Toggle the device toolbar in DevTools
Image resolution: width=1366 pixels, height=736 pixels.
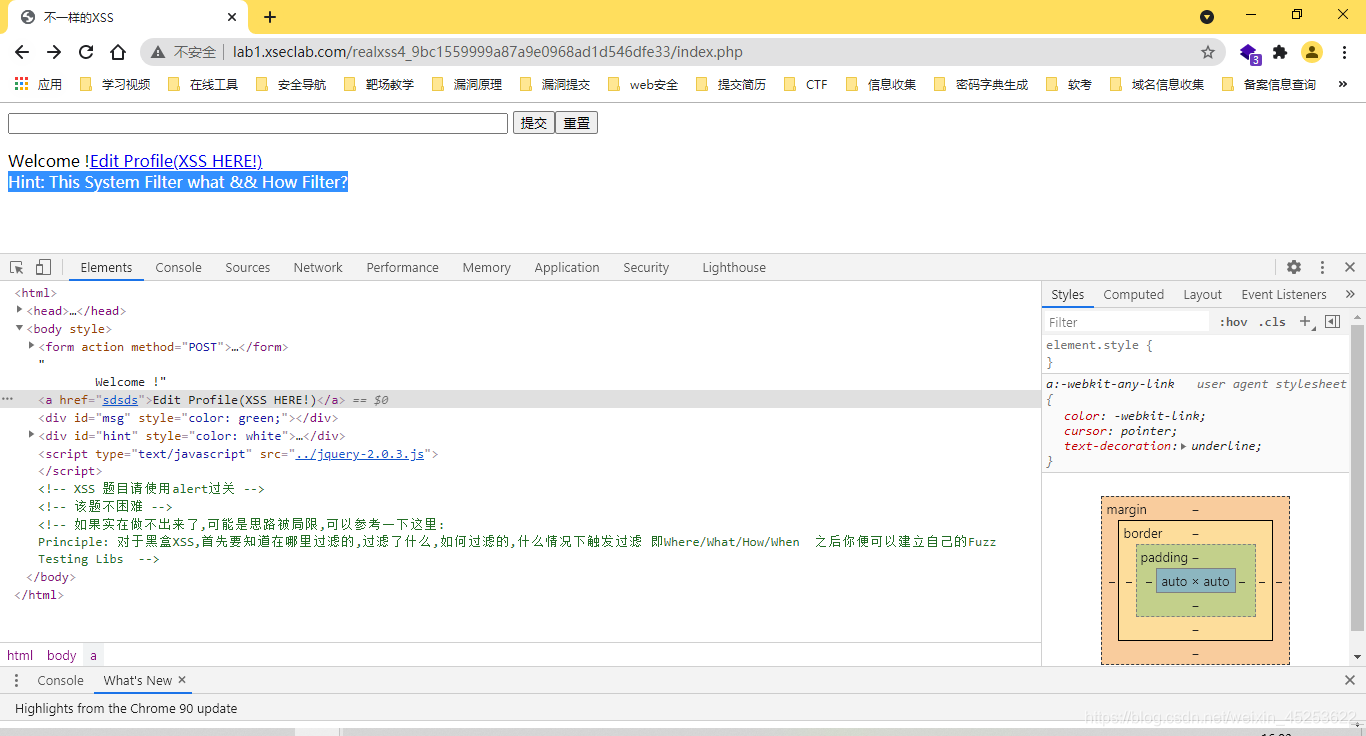pos(43,267)
